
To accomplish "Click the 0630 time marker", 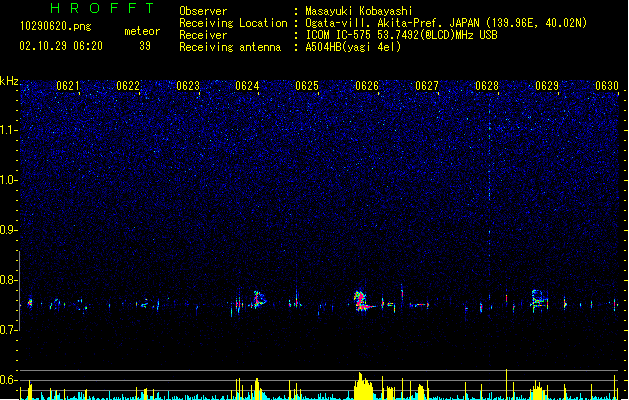I will (607, 86).
